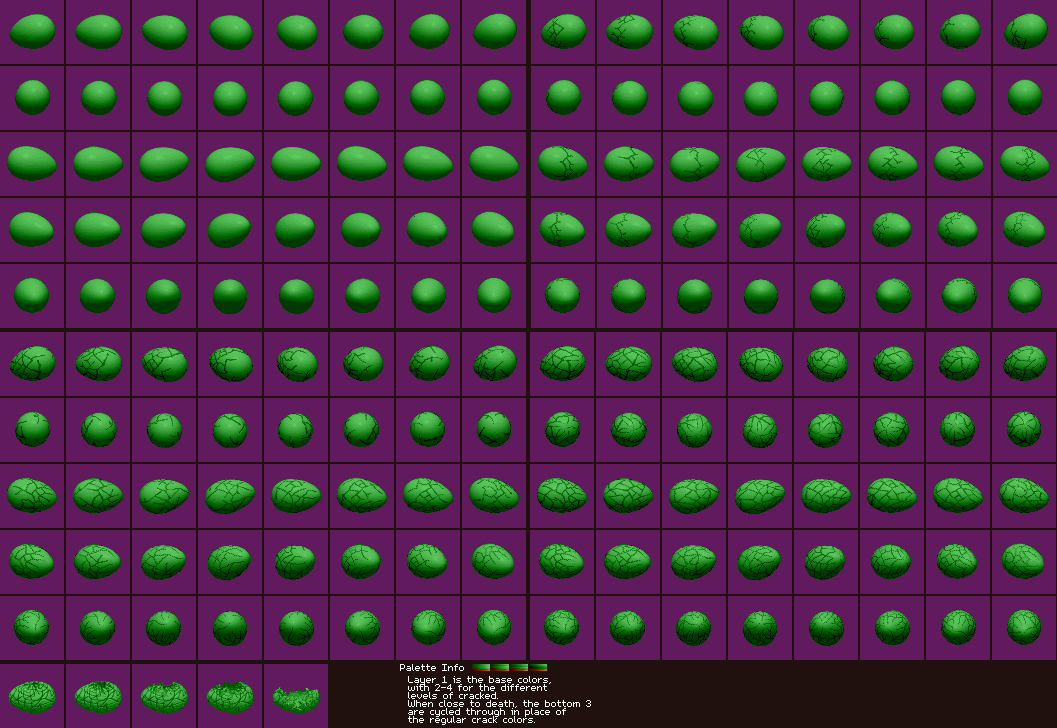Select text "Layer 1 is the base colors,"
The height and width of the screenshot is (728, 1057).
[x=479, y=679]
